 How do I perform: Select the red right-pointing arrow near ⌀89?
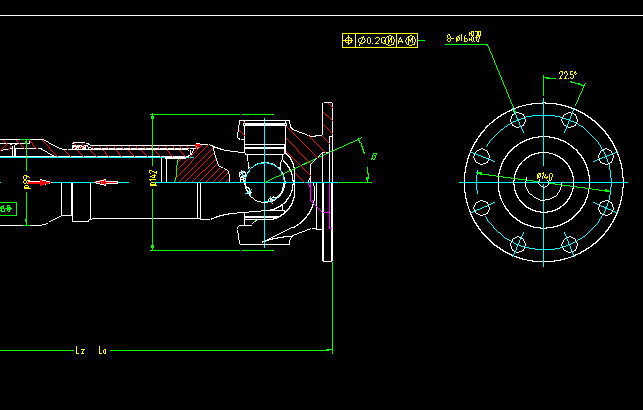tap(42, 182)
